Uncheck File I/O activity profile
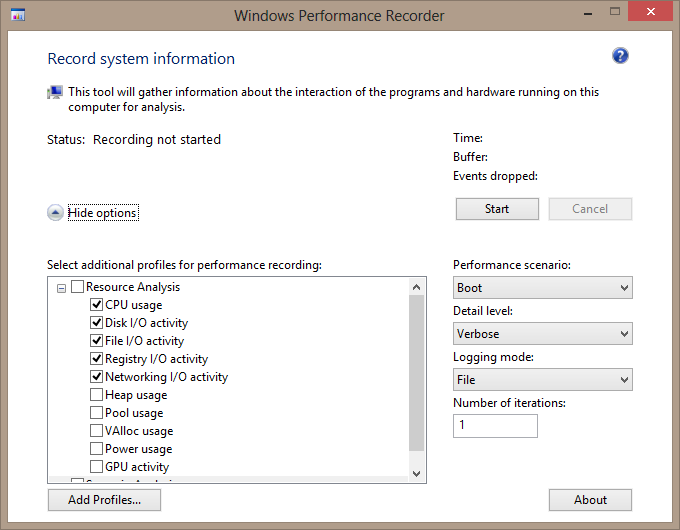 96,341
